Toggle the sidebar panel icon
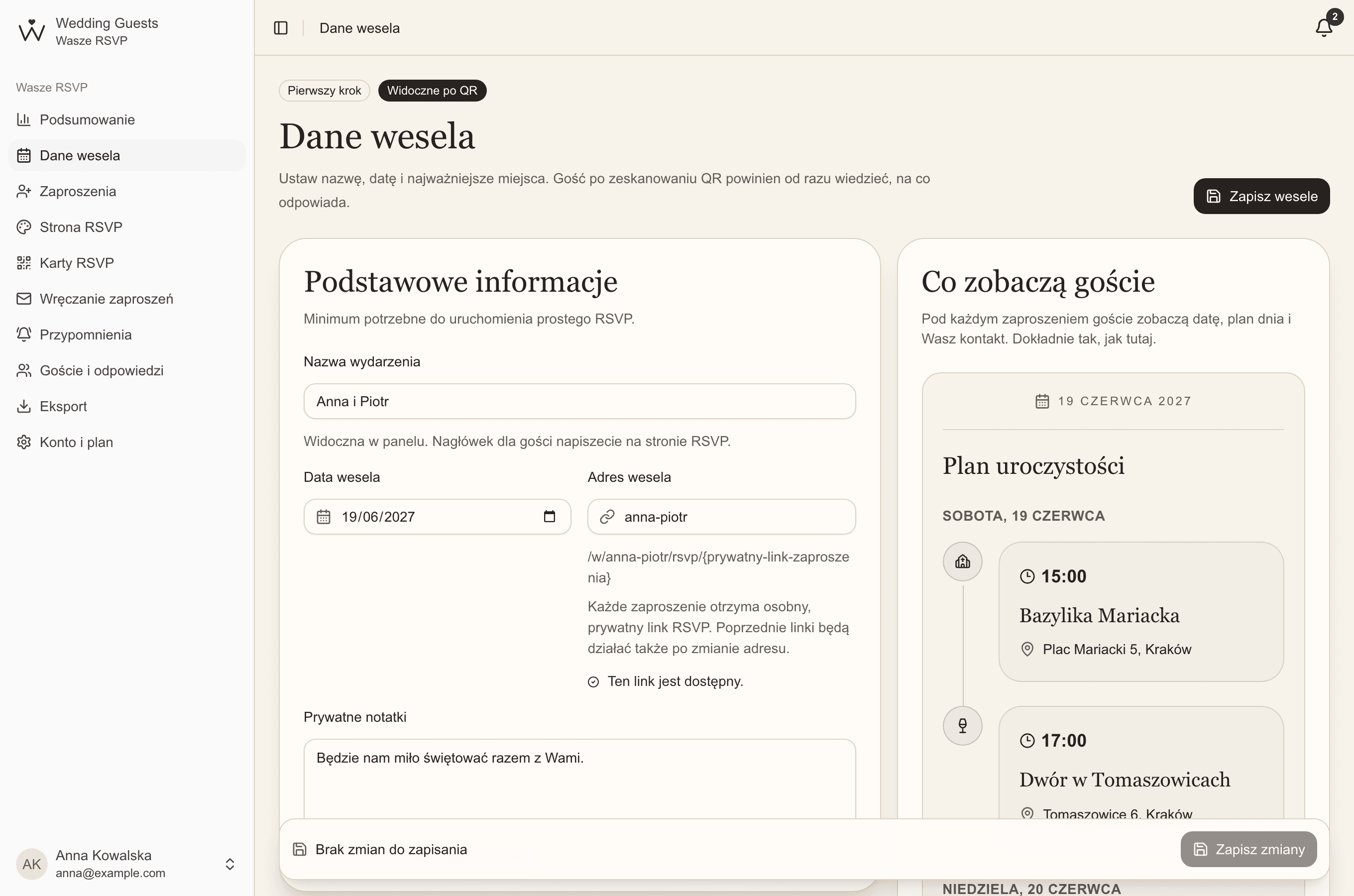This screenshot has width=1354, height=896. tap(281, 28)
